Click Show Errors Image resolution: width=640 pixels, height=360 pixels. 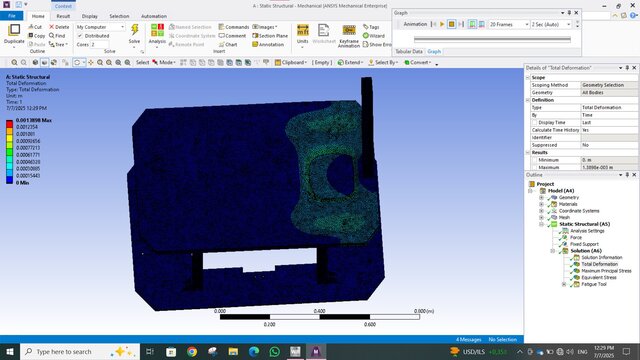(377, 44)
